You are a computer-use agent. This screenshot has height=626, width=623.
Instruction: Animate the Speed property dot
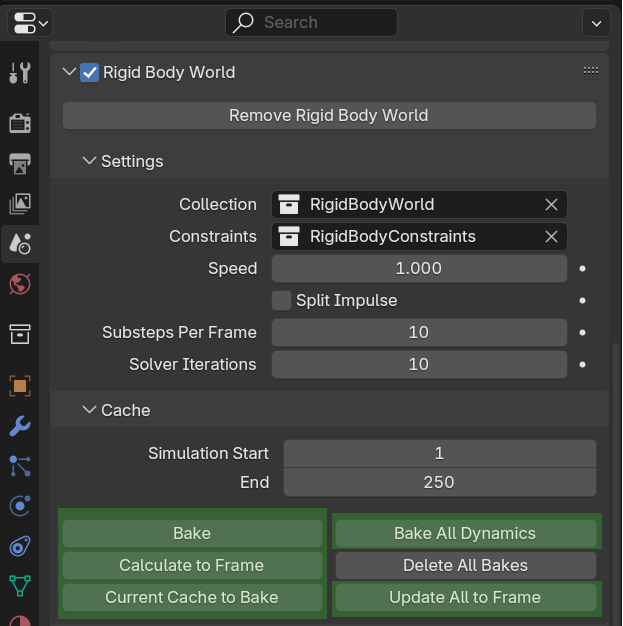[x=582, y=269]
